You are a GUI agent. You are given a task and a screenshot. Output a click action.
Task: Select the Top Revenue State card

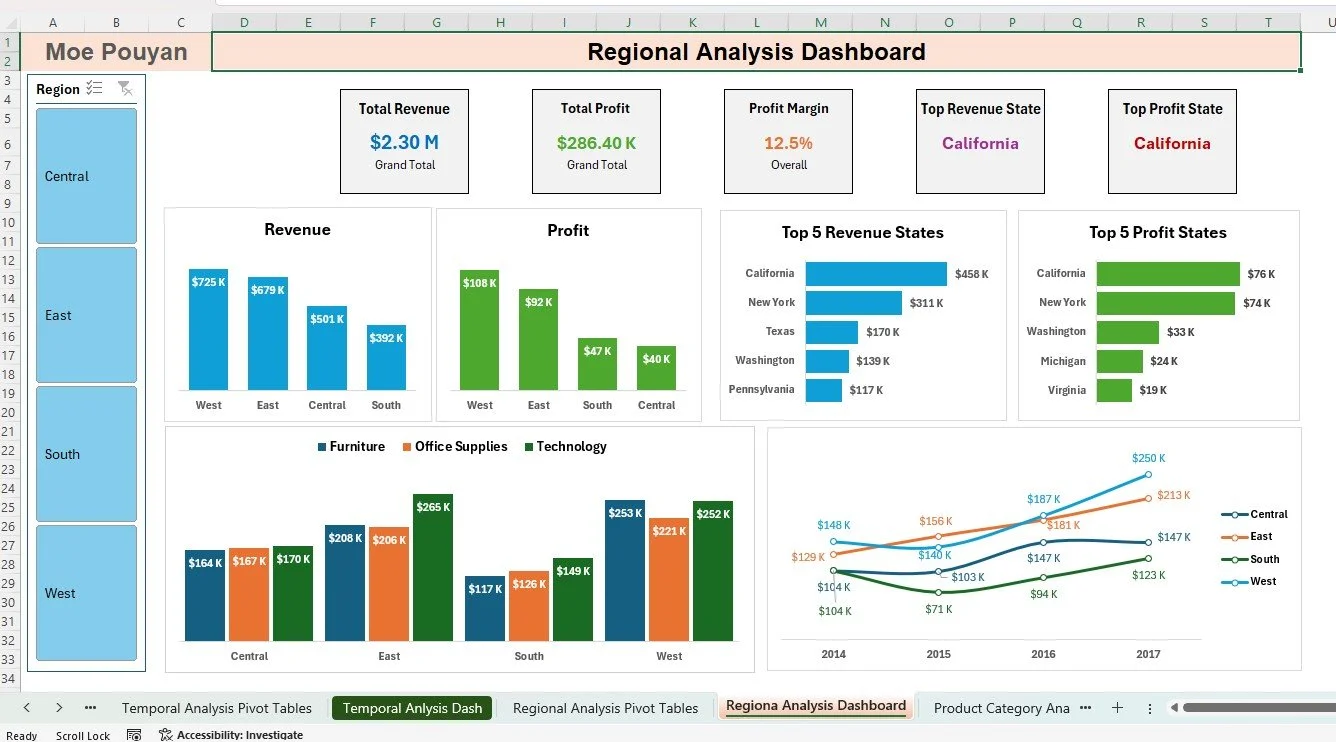(980, 141)
